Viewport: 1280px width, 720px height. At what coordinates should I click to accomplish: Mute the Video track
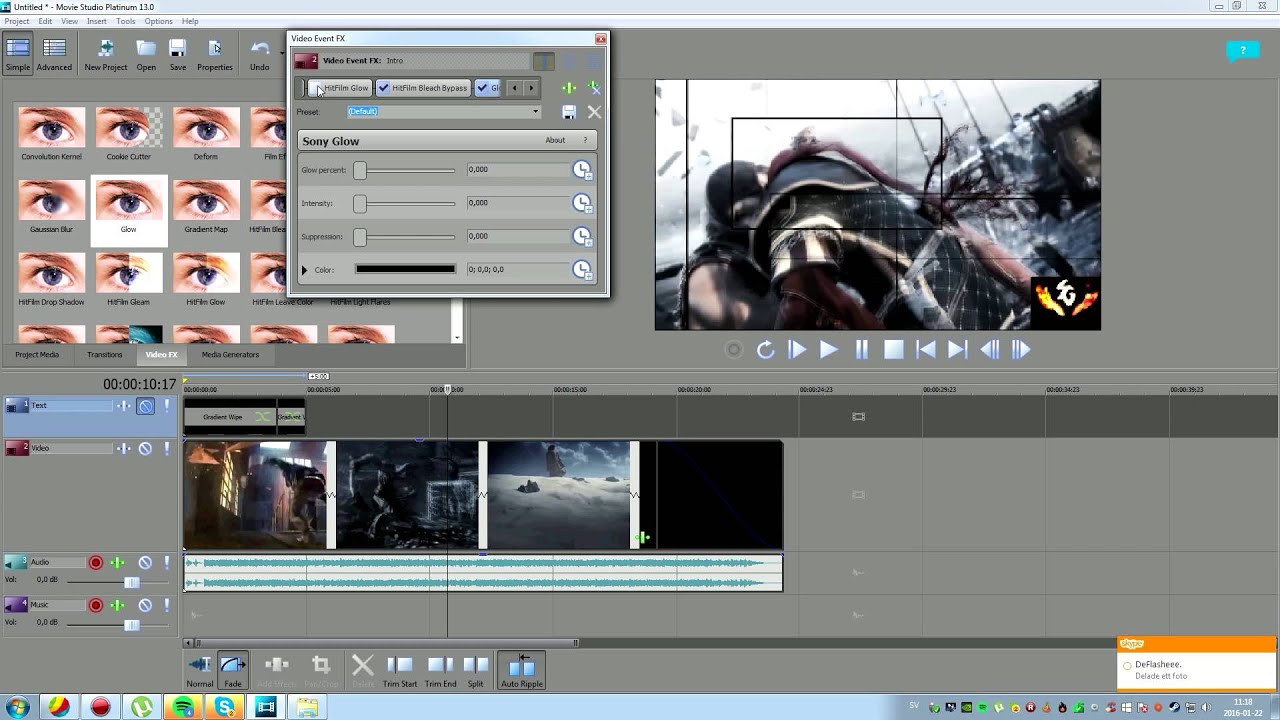[146, 448]
